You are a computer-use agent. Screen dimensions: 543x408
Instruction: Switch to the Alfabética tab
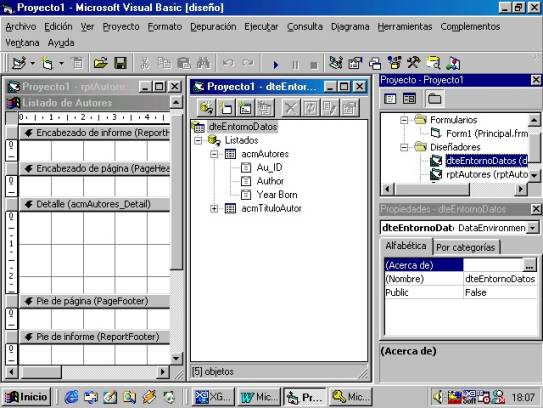(x=406, y=246)
